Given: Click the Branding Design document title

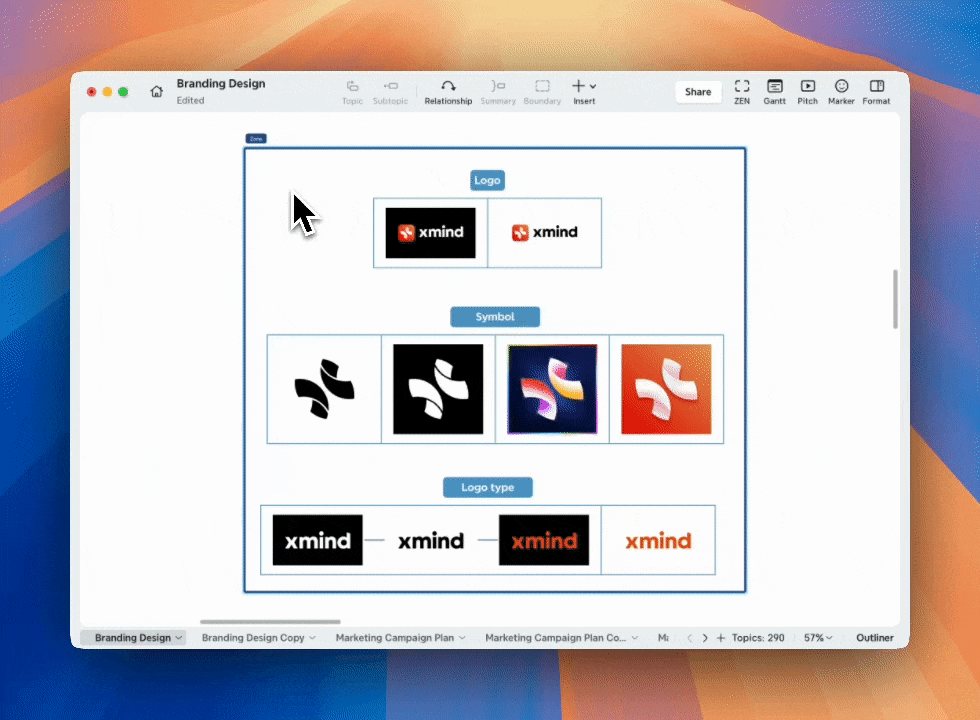Looking at the screenshot, I should (221, 84).
